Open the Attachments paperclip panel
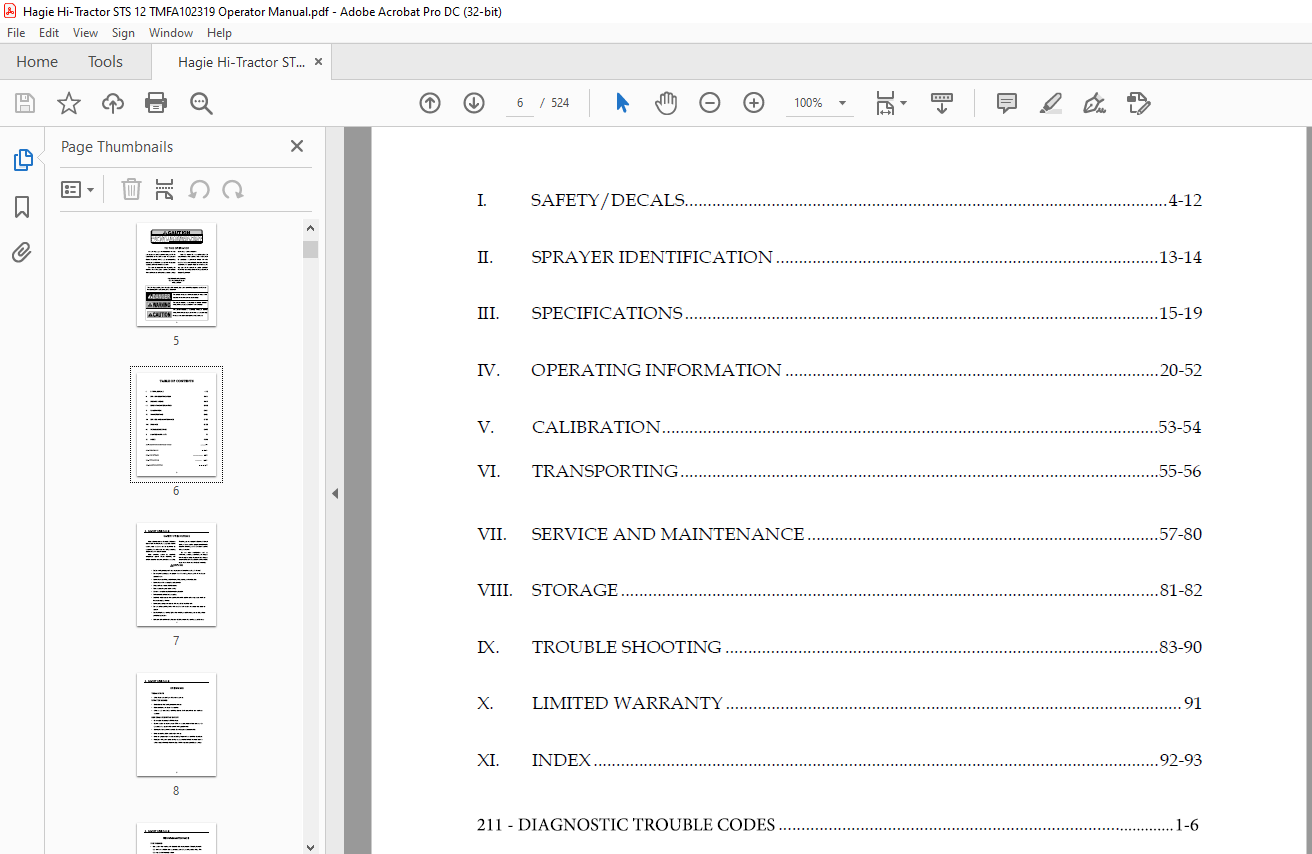Screen dimensions: 1312x854 (22, 253)
